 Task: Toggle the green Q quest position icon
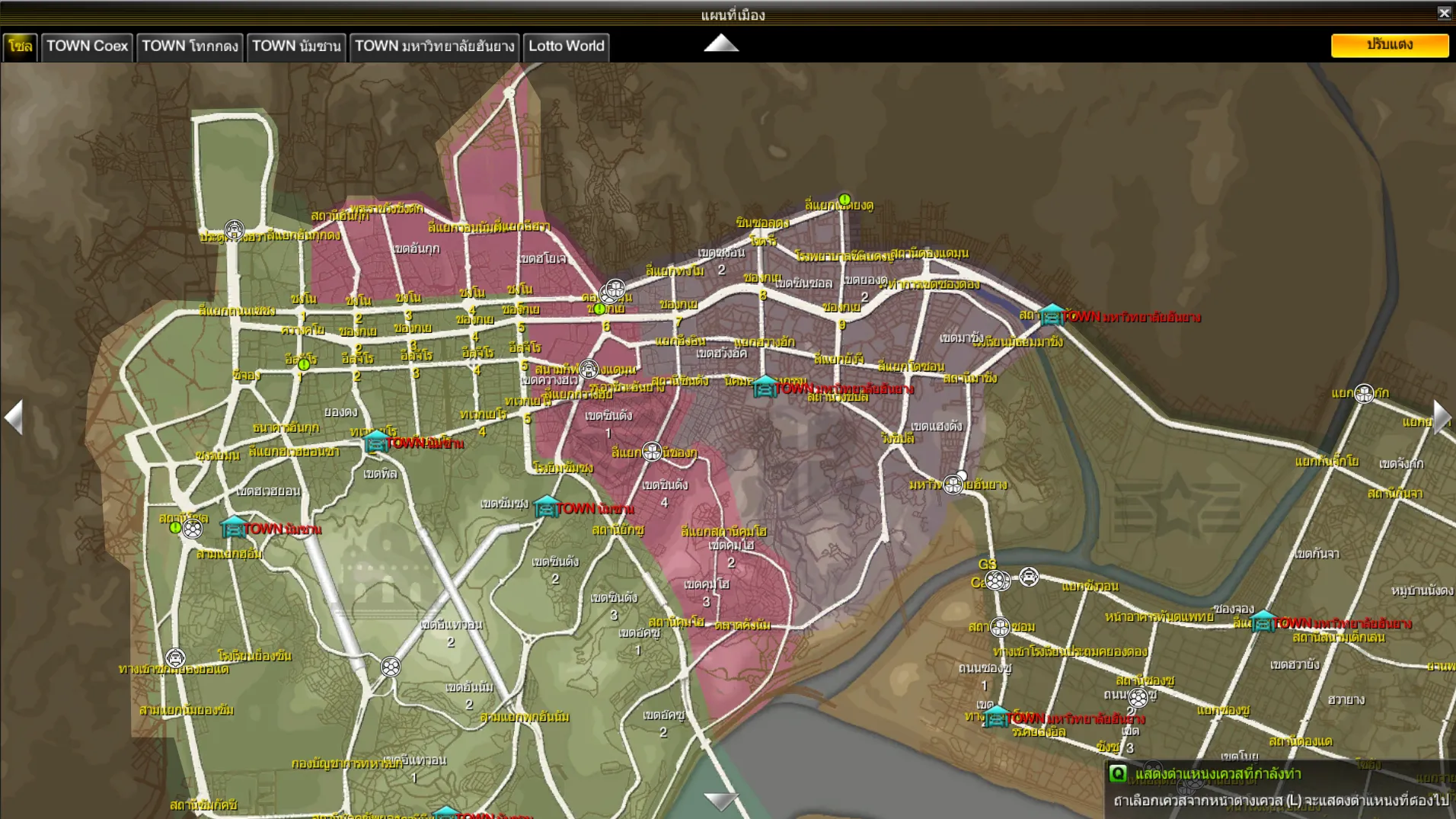pos(1117,774)
